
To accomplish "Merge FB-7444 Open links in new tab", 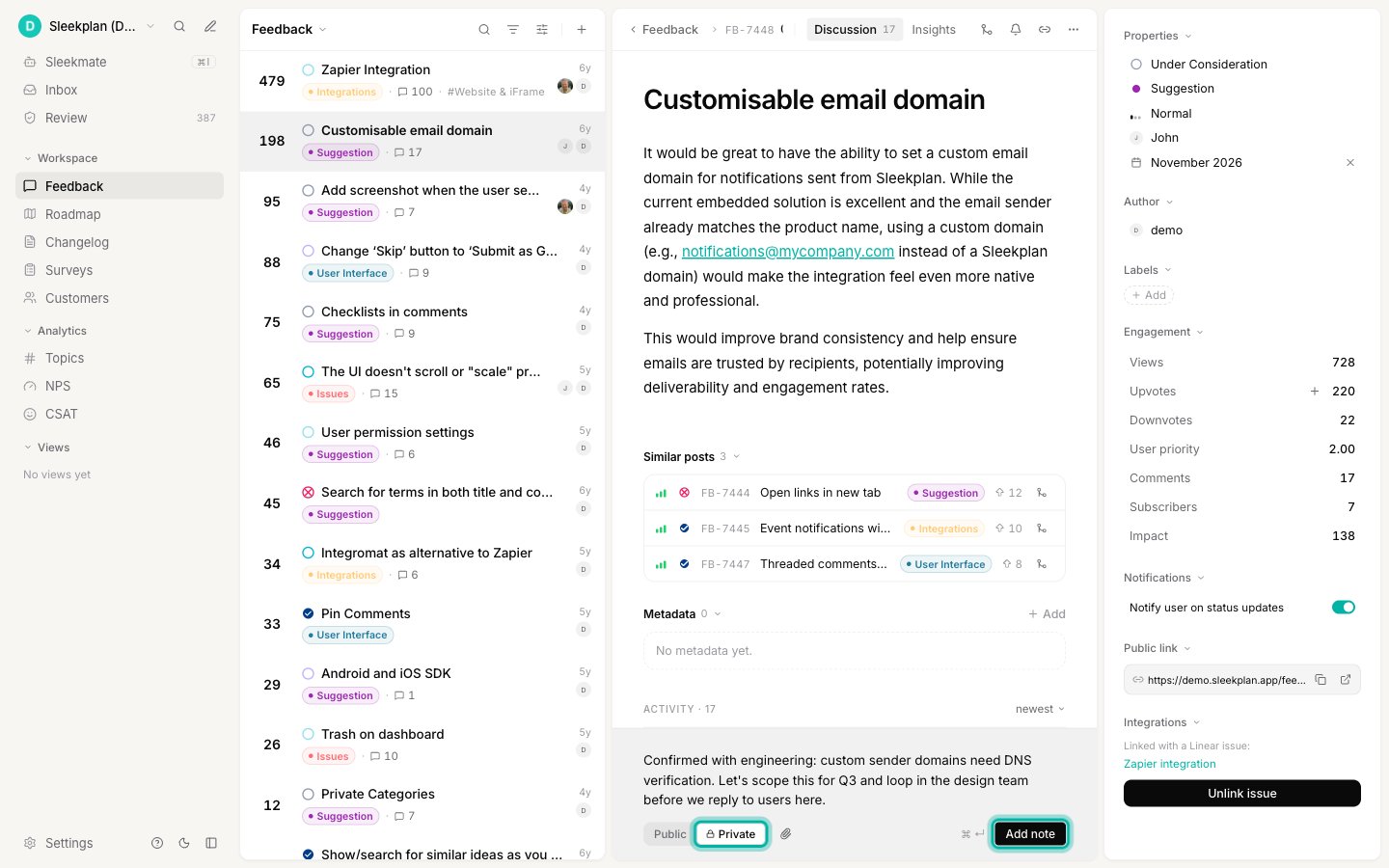I will [1042, 493].
